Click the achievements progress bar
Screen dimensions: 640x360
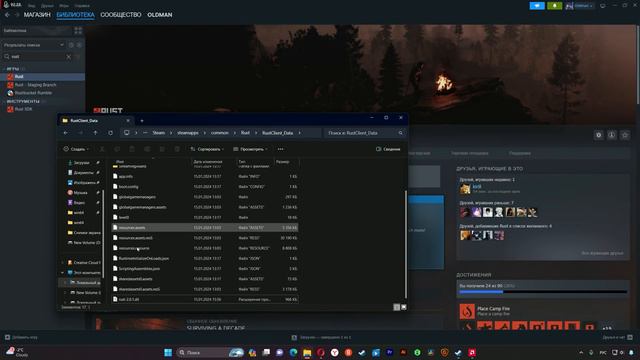[543, 292]
